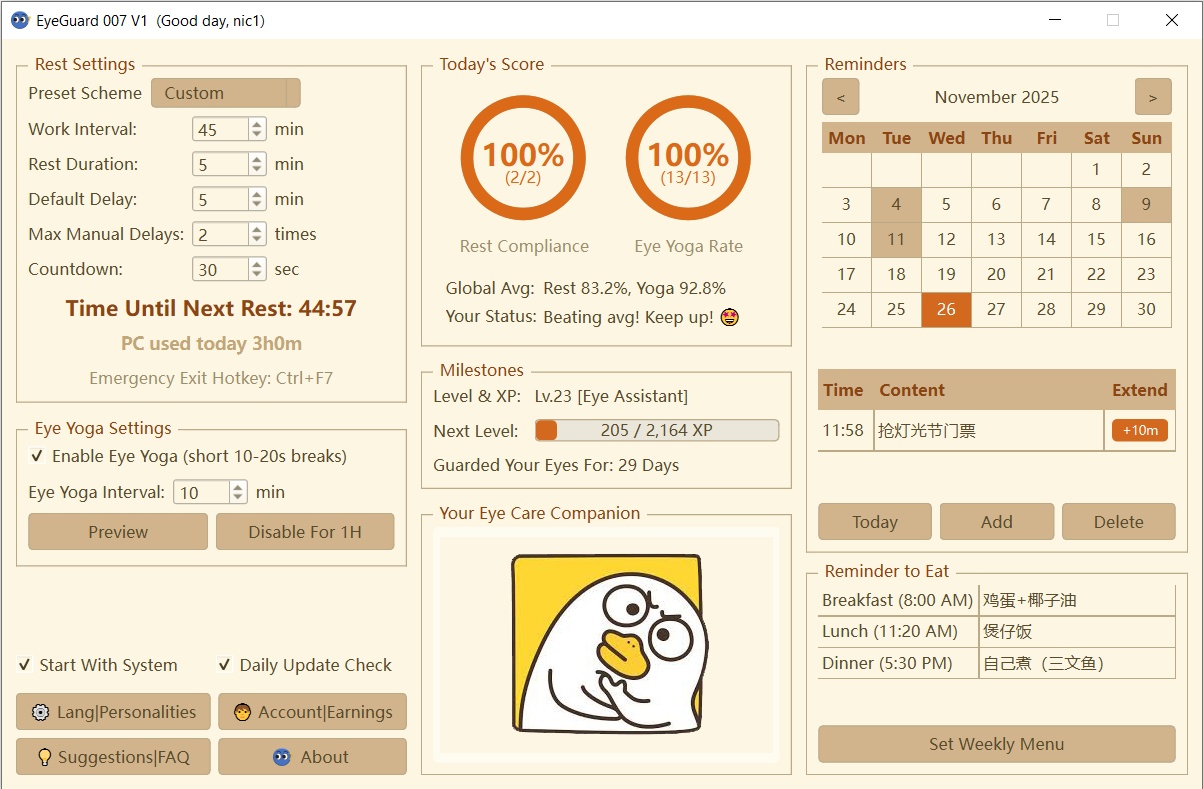Open the Set Weekly Menu editor
Screen dimensions: 1203x789
click(x=996, y=744)
